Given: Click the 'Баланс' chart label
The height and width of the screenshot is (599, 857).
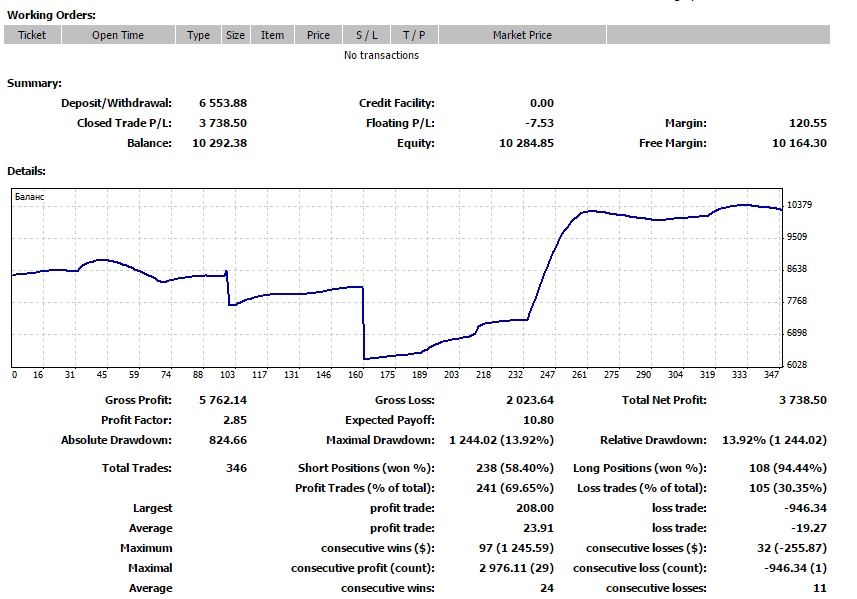Looking at the screenshot, I should pos(30,197).
